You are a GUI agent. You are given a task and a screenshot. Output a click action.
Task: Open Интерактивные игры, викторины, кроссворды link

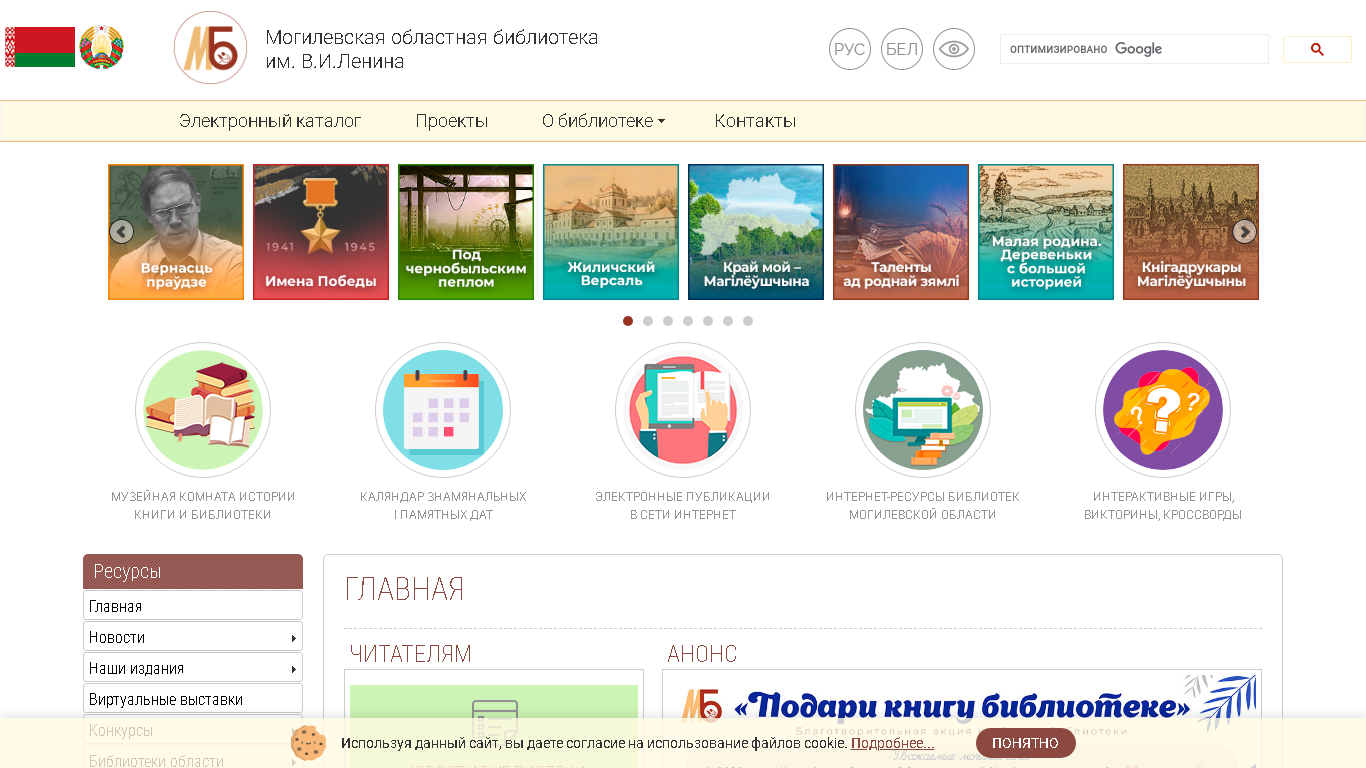point(1163,506)
